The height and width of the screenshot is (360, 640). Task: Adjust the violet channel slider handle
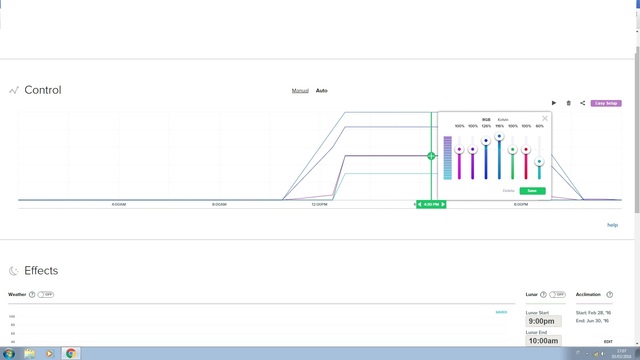[473, 149]
